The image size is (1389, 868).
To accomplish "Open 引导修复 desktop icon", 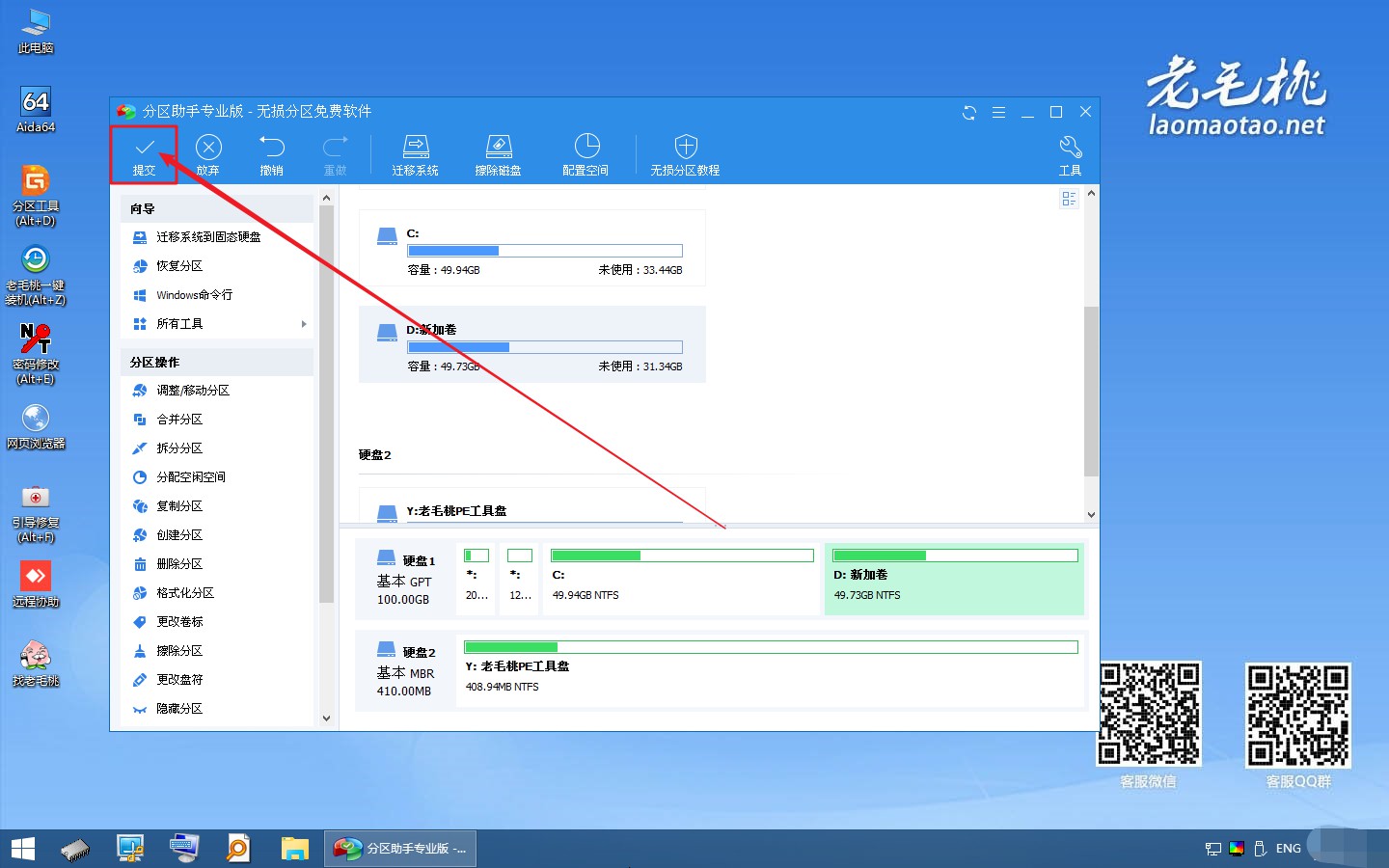I will [36, 512].
